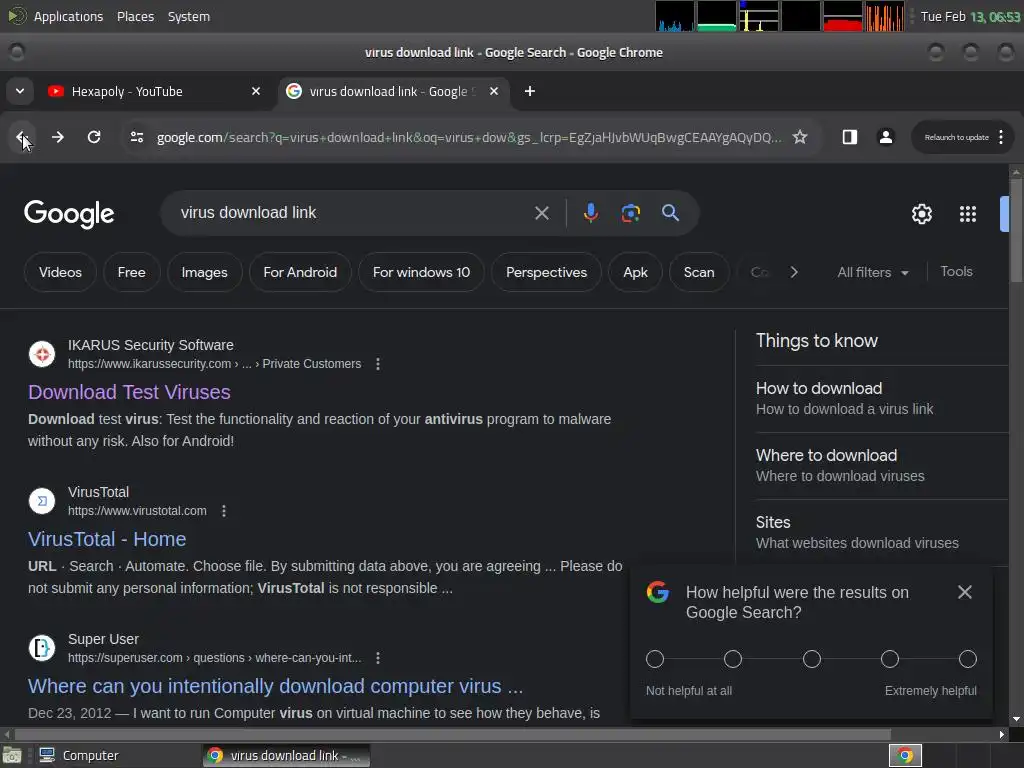Image resolution: width=1024 pixels, height=768 pixels.
Task: Click the address bar URL
Action: 468,137
